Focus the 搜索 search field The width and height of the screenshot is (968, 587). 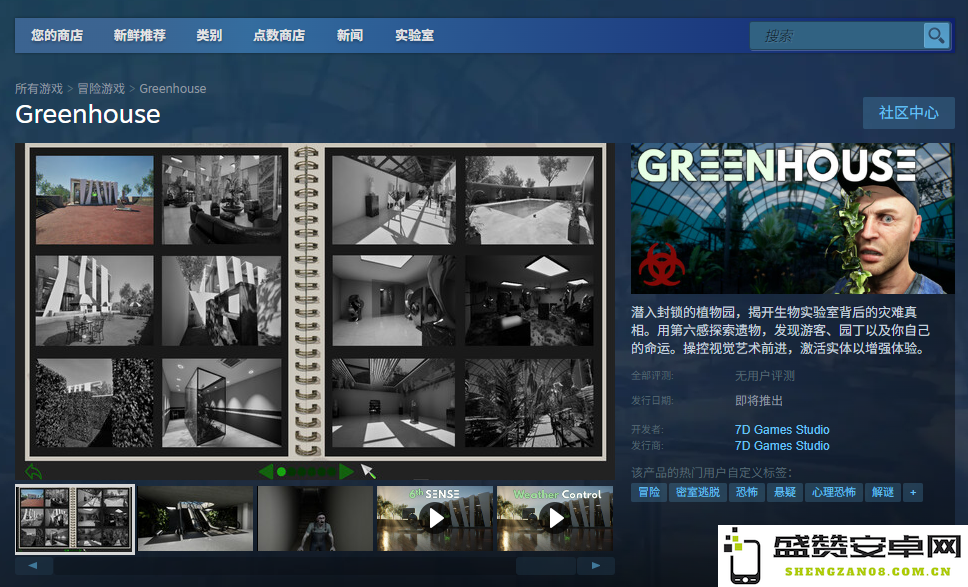pos(837,36)
